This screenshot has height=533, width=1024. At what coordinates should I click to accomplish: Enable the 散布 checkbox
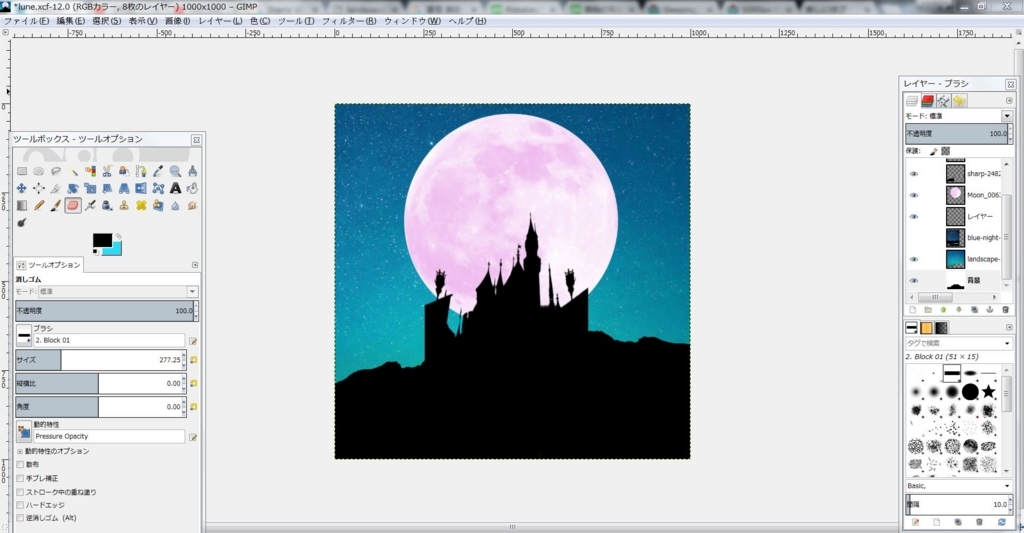[x=20, y=464]
